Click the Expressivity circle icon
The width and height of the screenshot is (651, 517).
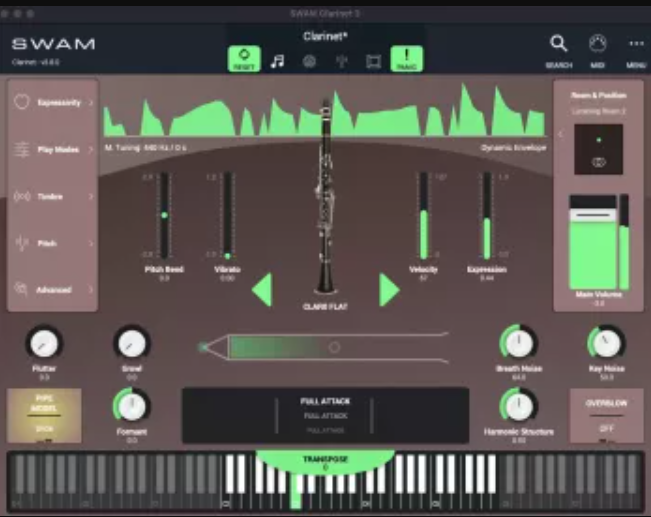point(22,102)
